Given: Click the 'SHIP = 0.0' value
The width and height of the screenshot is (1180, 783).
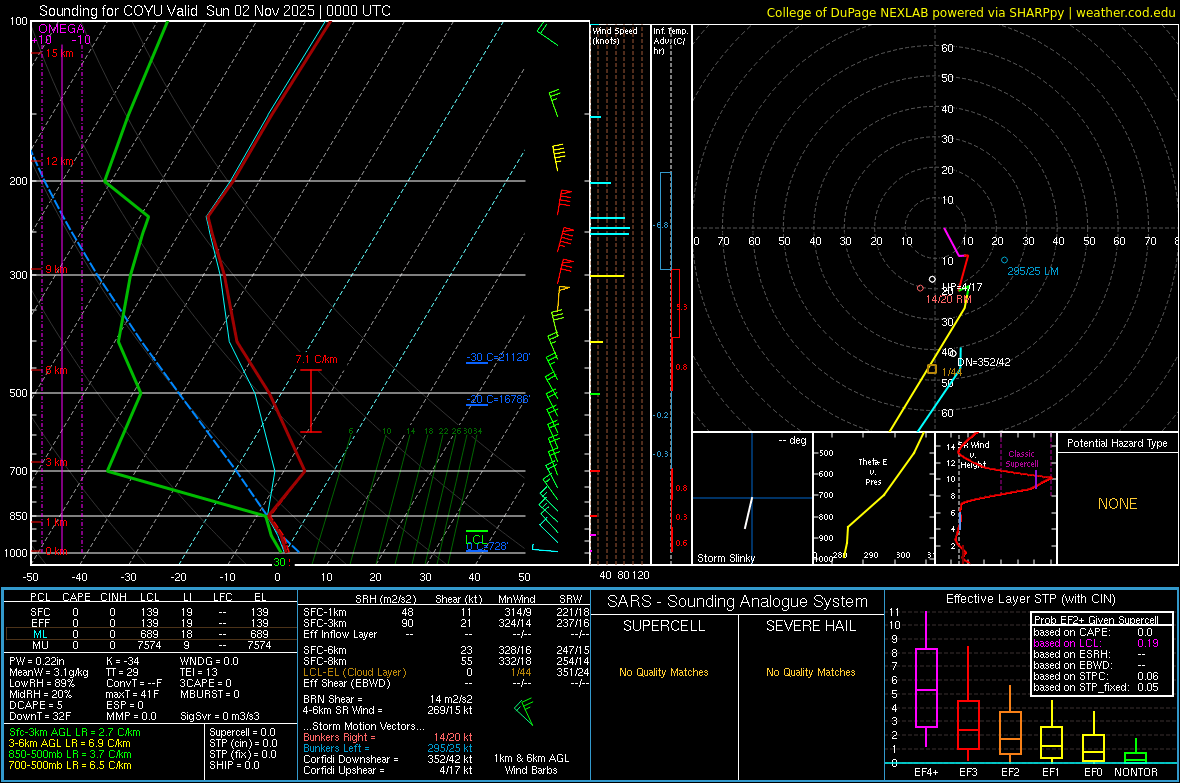Looking at the screenshot, I should [234, 765].
